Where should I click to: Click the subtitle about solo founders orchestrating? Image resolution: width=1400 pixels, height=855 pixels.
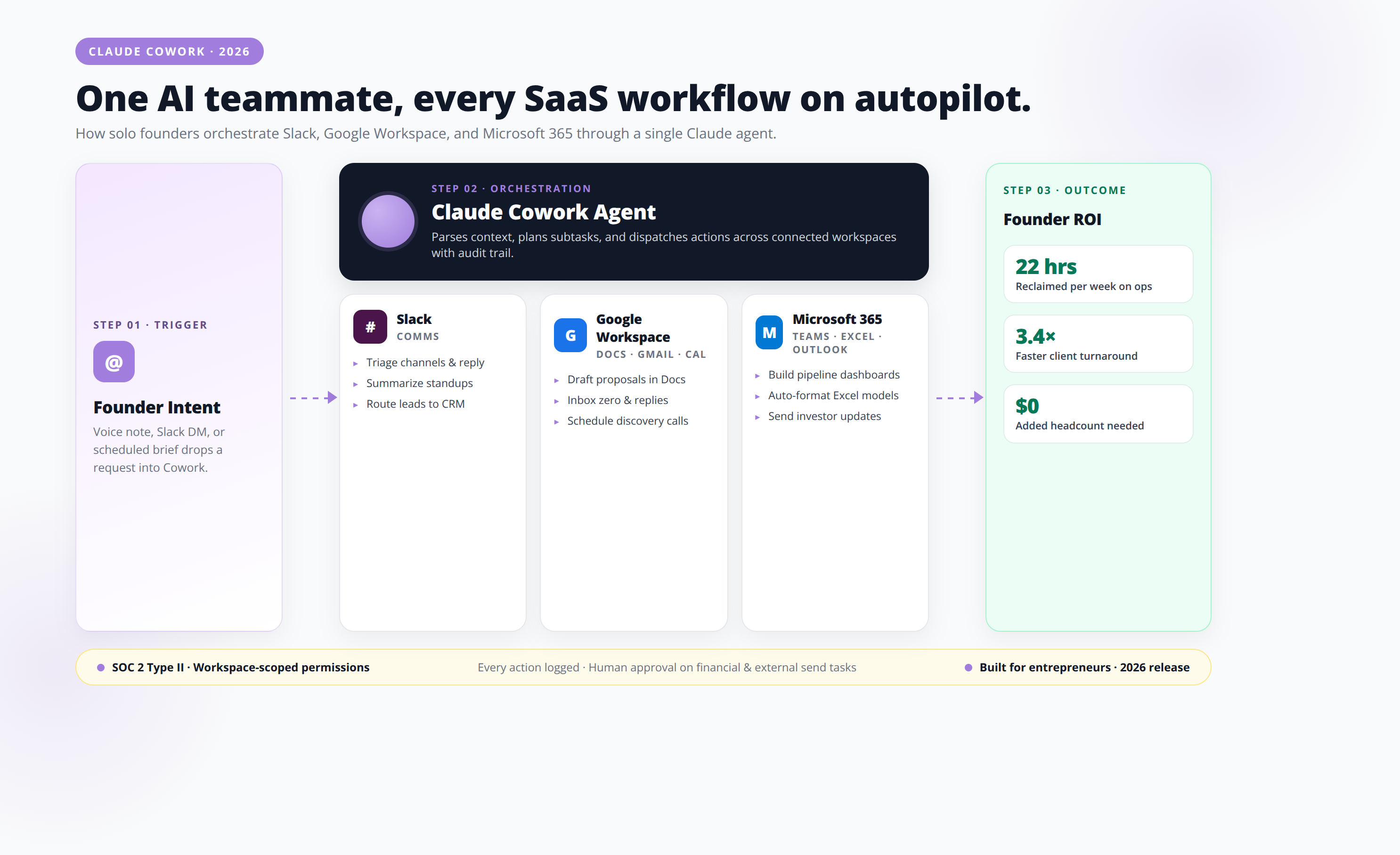(425, 133)
